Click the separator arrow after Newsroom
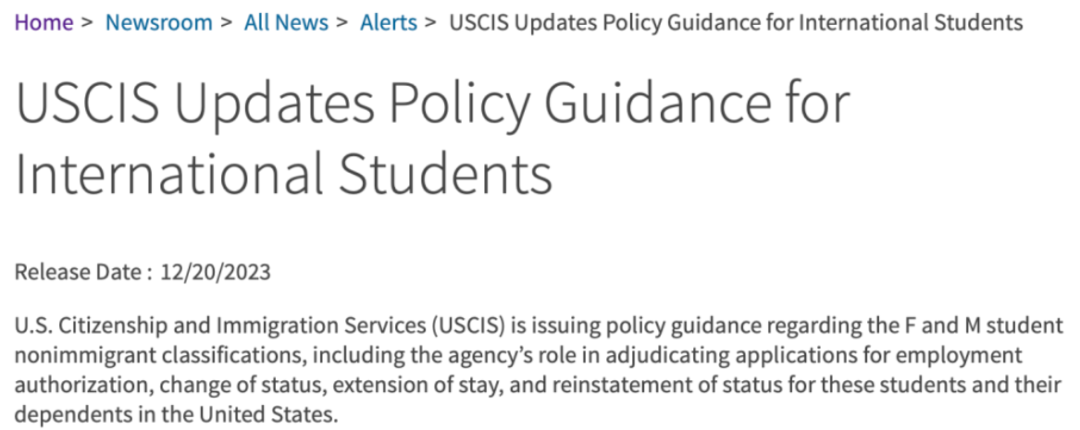 (229, 22)
